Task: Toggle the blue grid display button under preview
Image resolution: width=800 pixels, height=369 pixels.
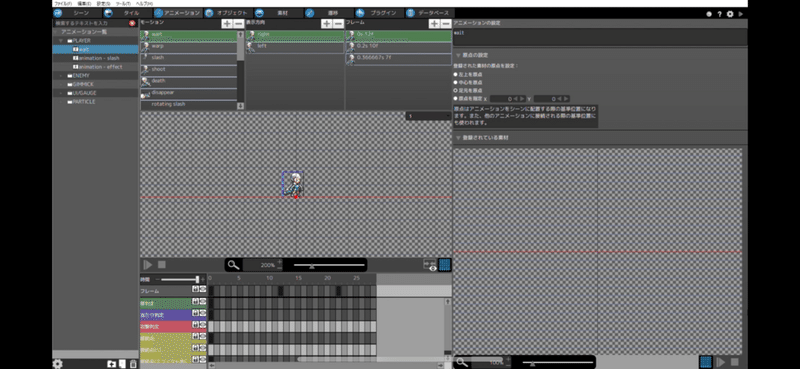Action: click(x=444, y=264)
